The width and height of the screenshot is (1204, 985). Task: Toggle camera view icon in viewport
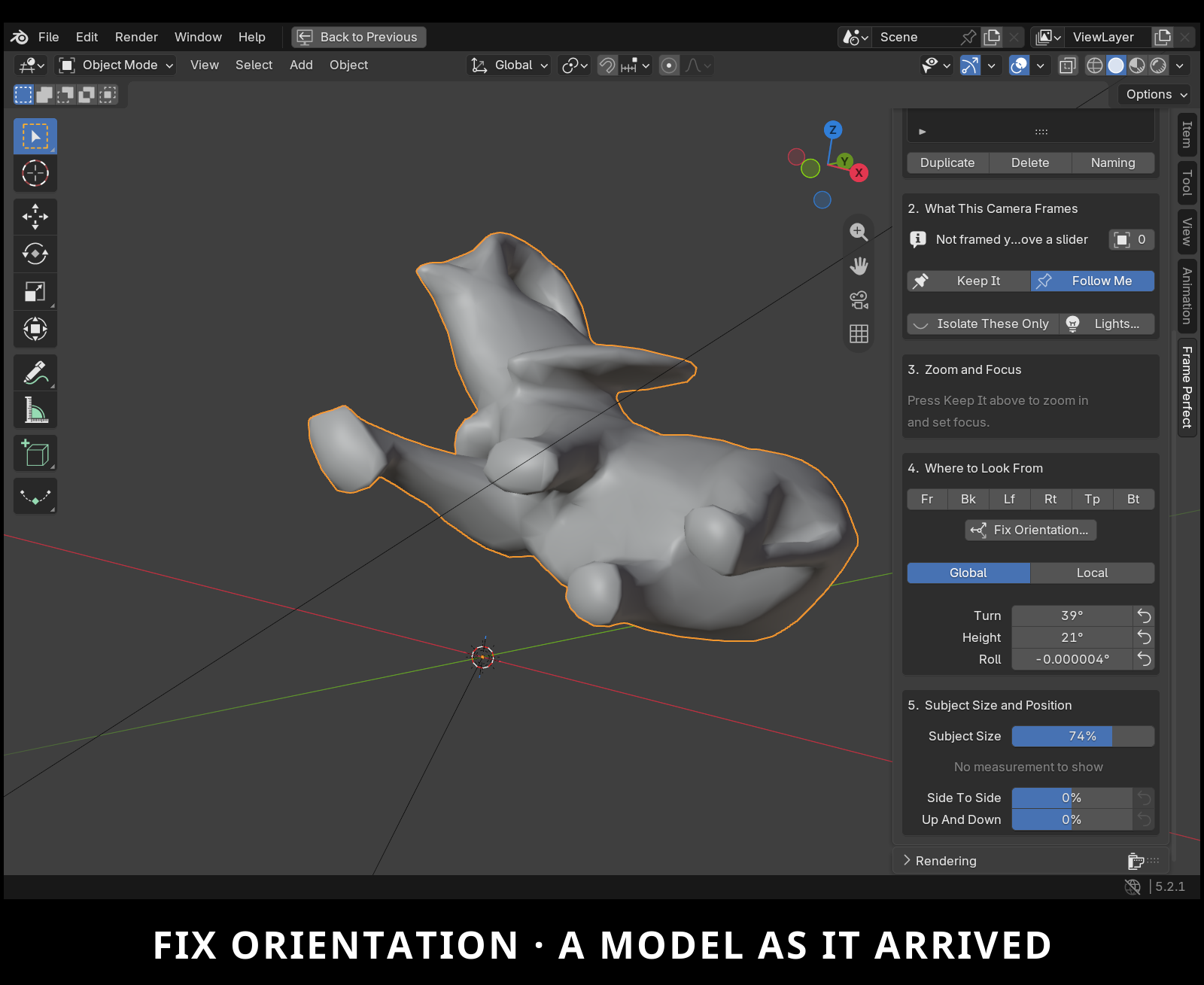coord(859,300)
